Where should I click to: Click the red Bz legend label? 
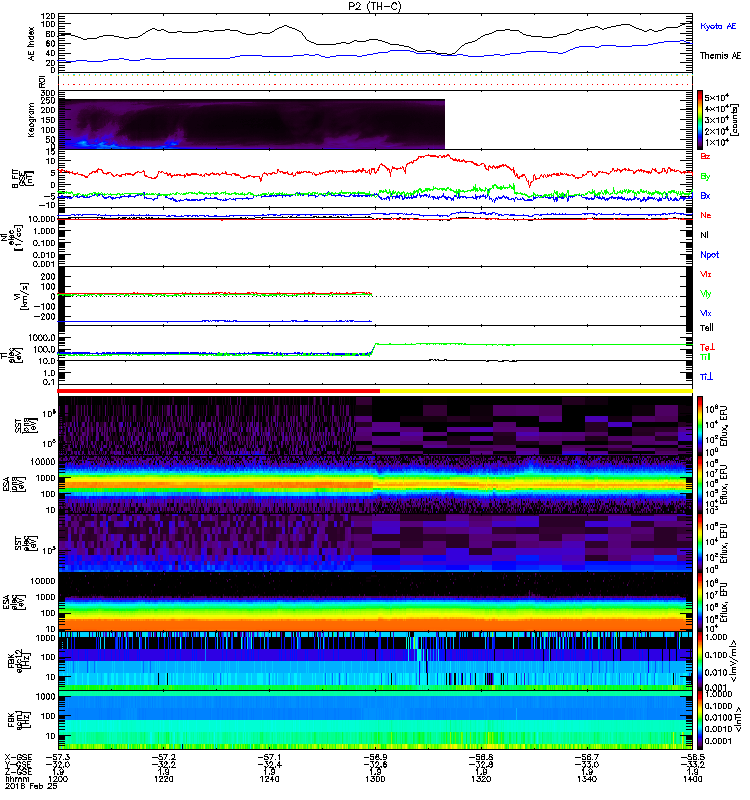click(x=705, y=156)
